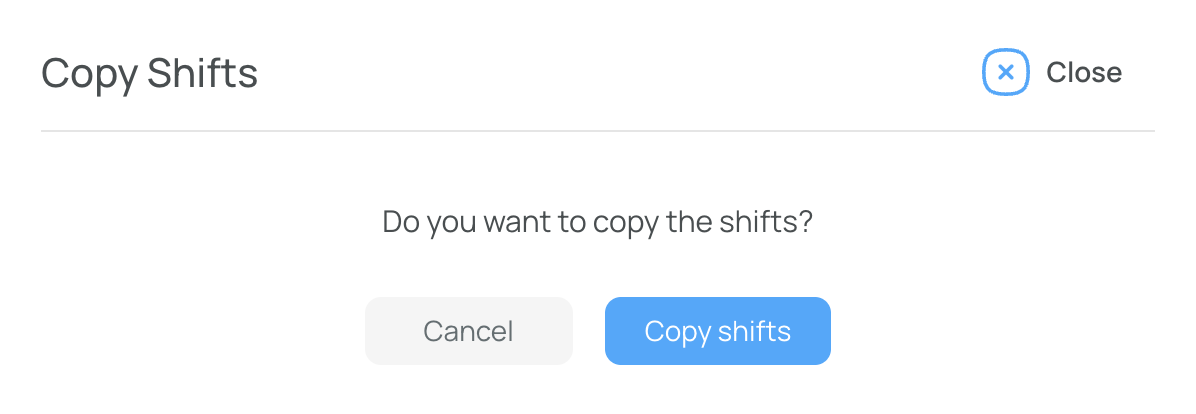Image resolution: width=1196 pixels, height=414 pixels.
Task: Click the Copy Shifts dialog title
Action: [150, 74]
